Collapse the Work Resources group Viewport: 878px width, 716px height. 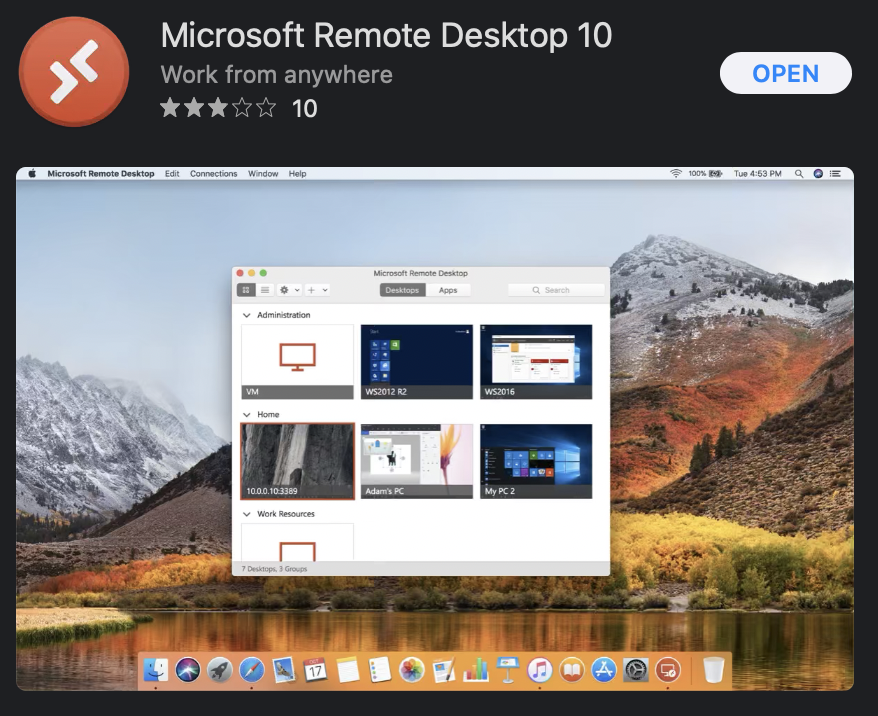246,514
